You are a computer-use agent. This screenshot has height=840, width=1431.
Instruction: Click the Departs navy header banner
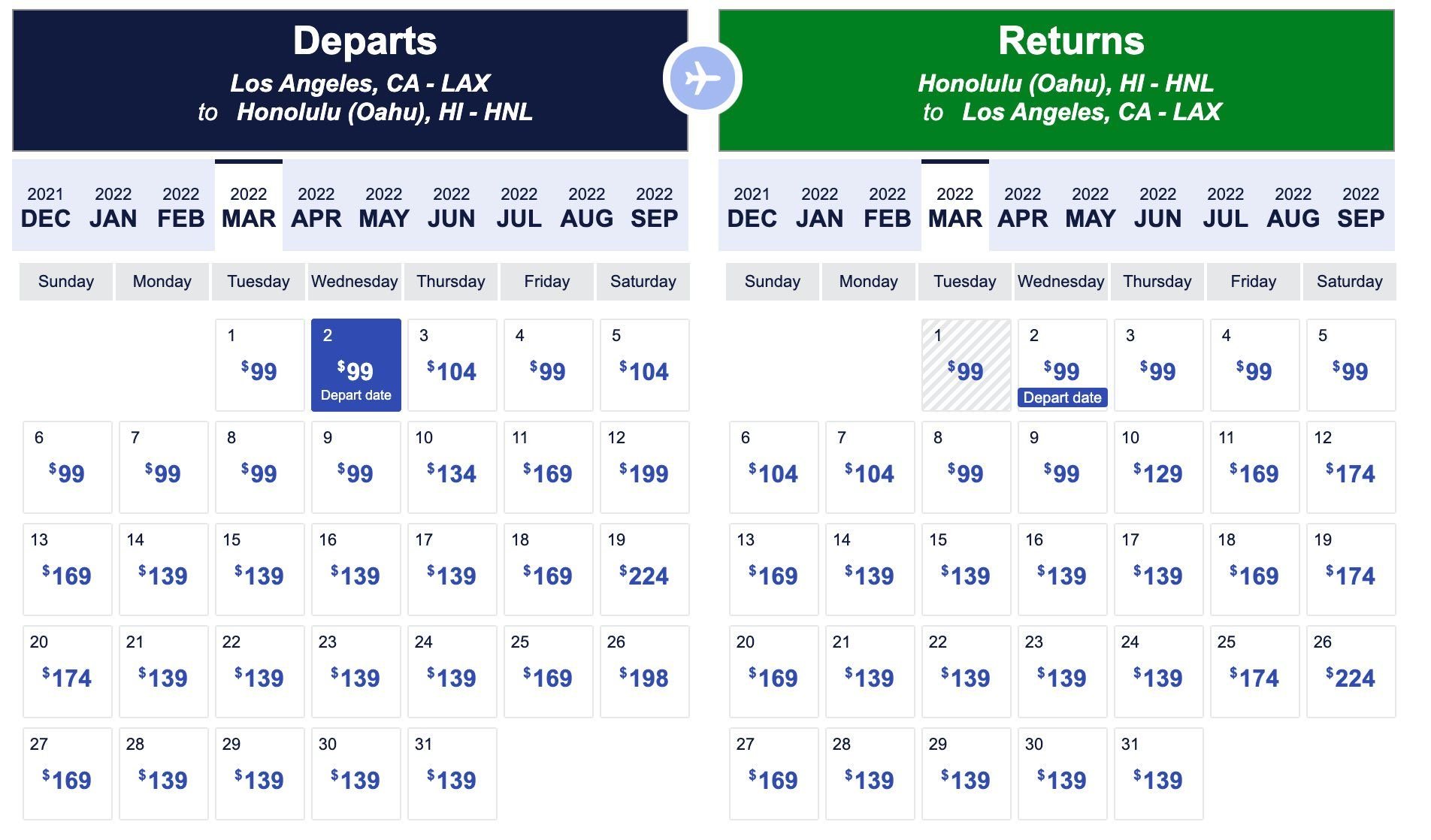pyautogui.click(x=350, y=80)
